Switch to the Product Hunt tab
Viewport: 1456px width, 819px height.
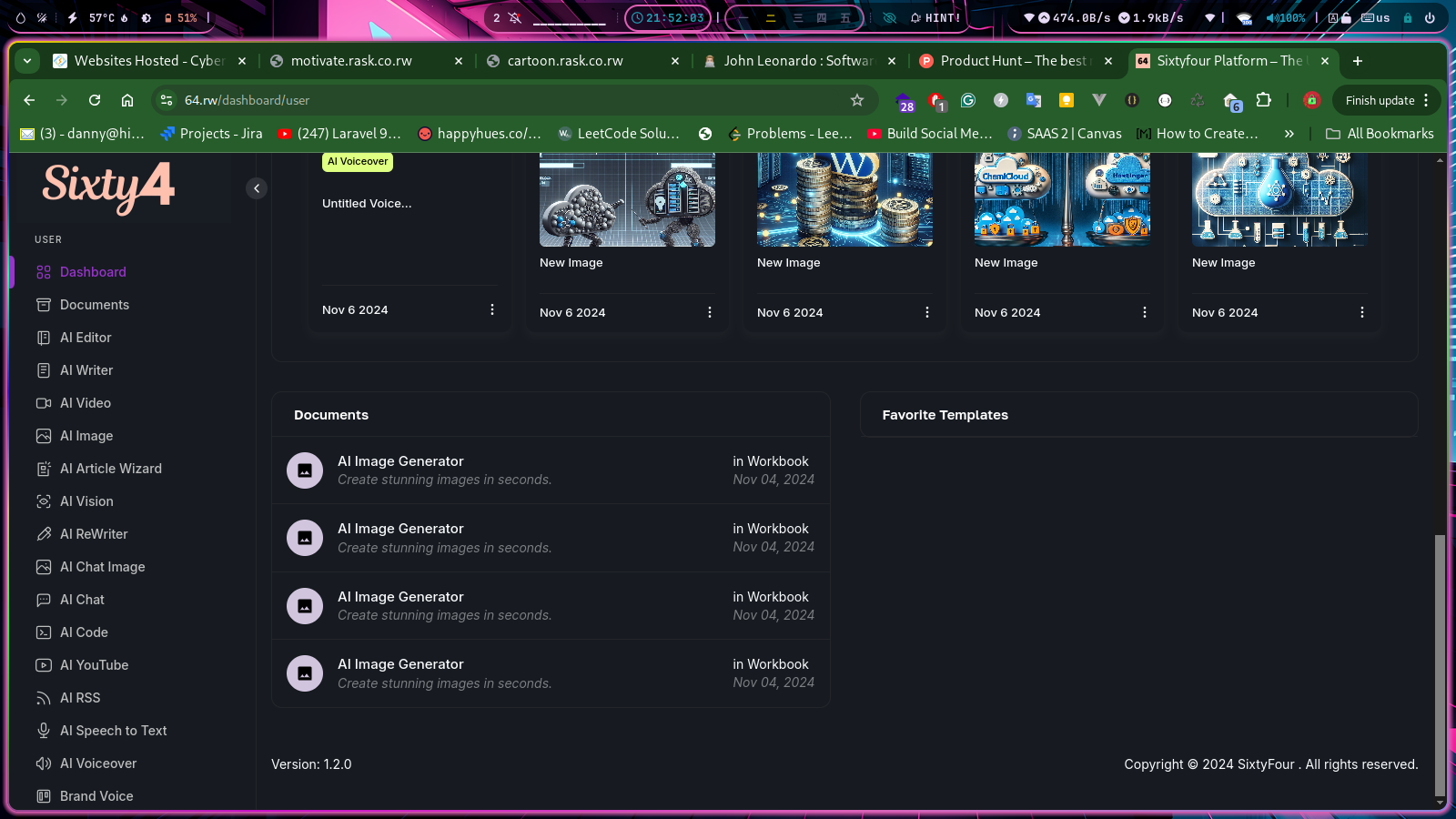(x=1012, y=61)
